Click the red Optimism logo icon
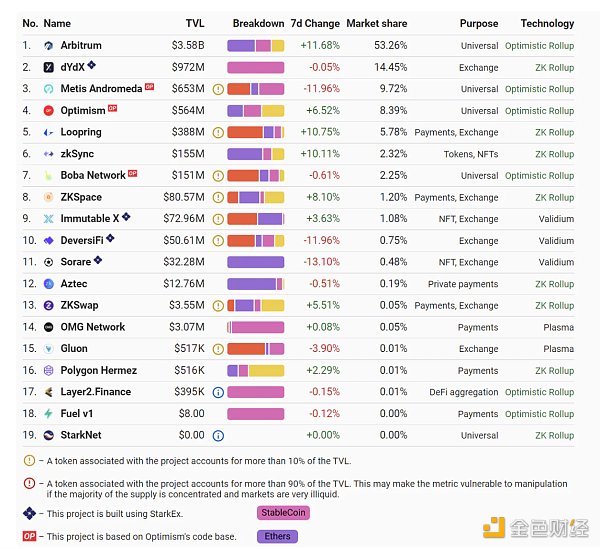600x549 pixels. [x=49, y=111]
